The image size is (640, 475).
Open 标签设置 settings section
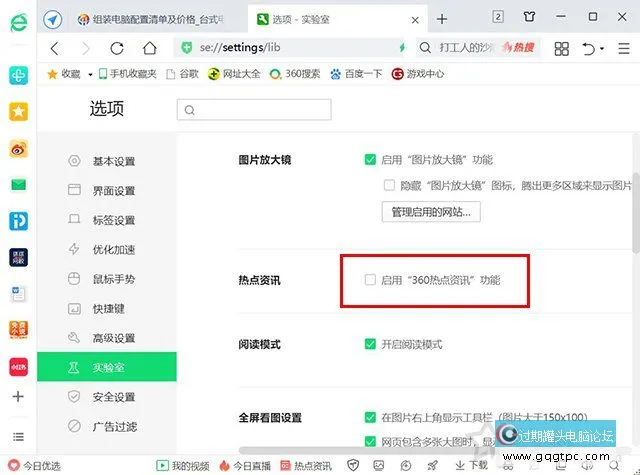(x=107, y=220)
